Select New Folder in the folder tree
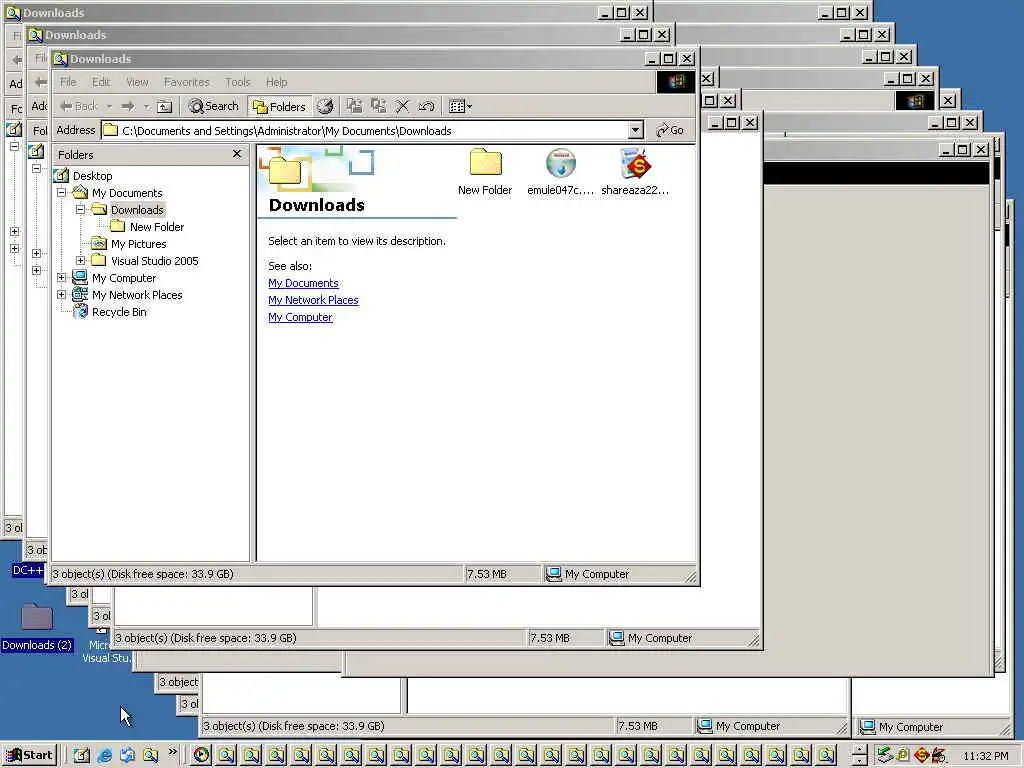The image size is (1024, 768). (157, 227)
